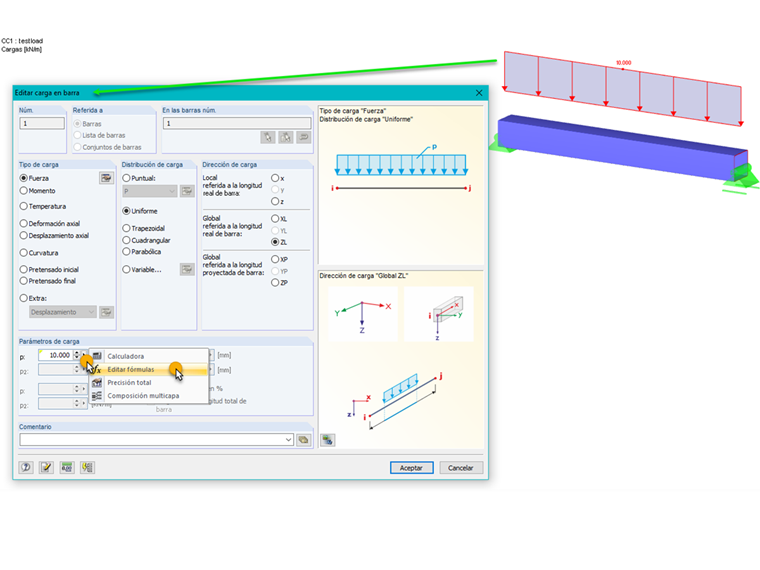Select local x load direction

click(275, 178)
